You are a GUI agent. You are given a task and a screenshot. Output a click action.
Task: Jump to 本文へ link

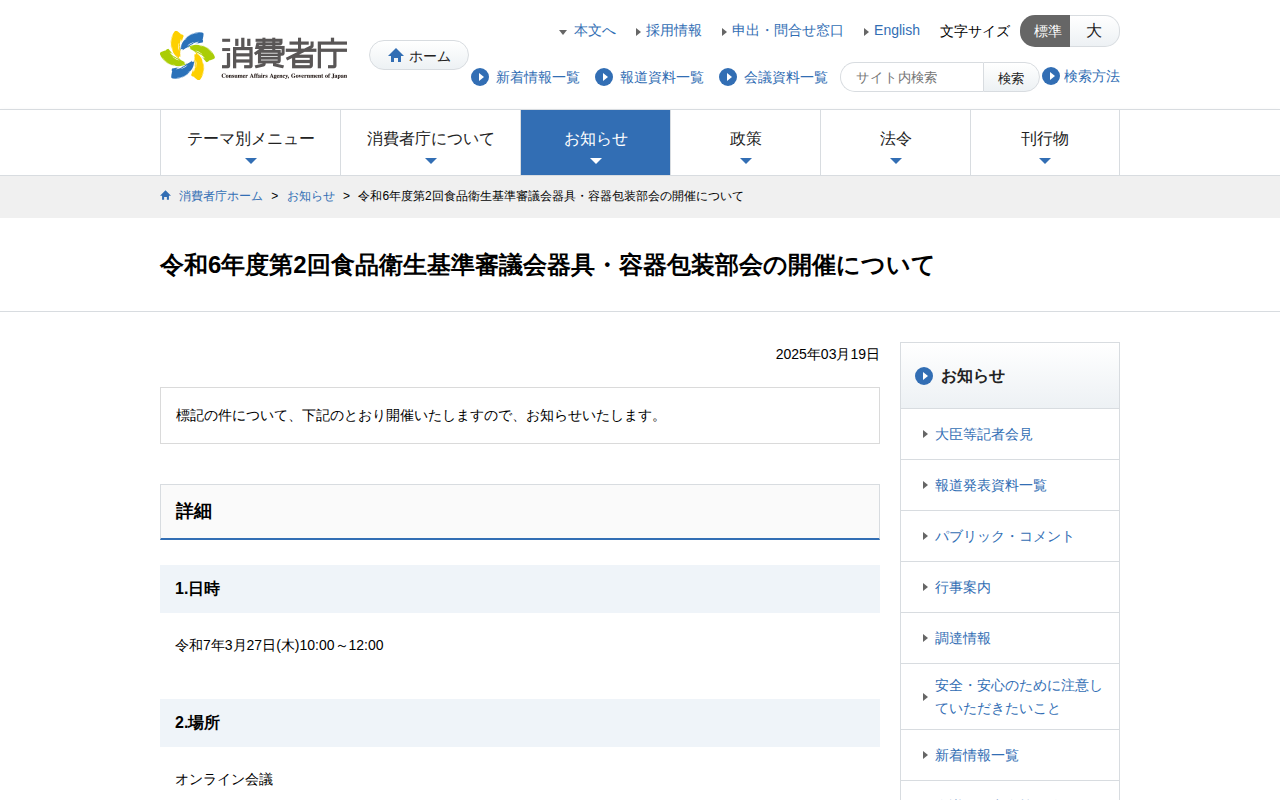595,30
